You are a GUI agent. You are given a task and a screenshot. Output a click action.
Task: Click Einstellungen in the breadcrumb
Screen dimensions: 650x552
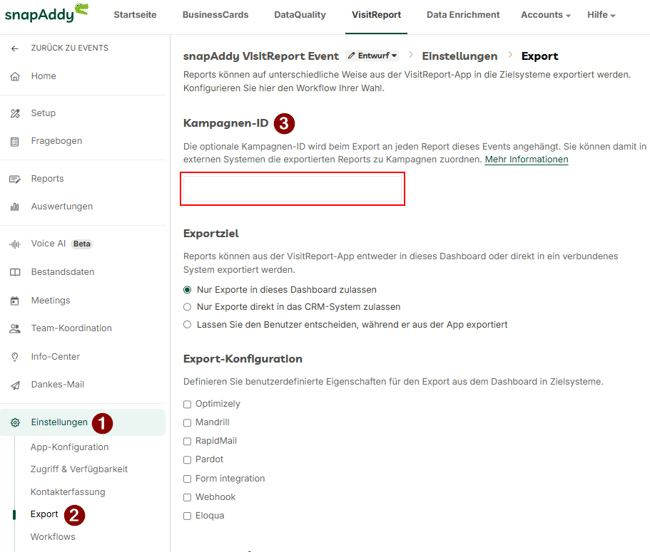[460, 56]
